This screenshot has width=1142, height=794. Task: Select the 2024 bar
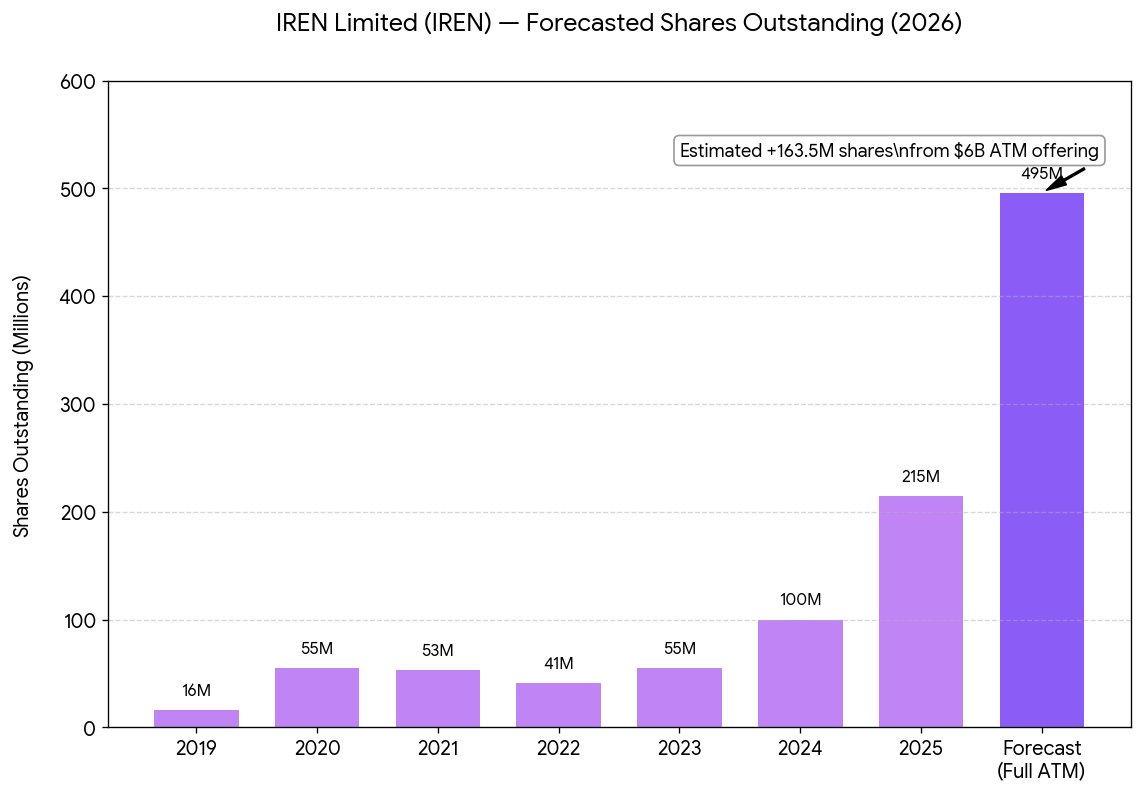(x=800, y=674)
